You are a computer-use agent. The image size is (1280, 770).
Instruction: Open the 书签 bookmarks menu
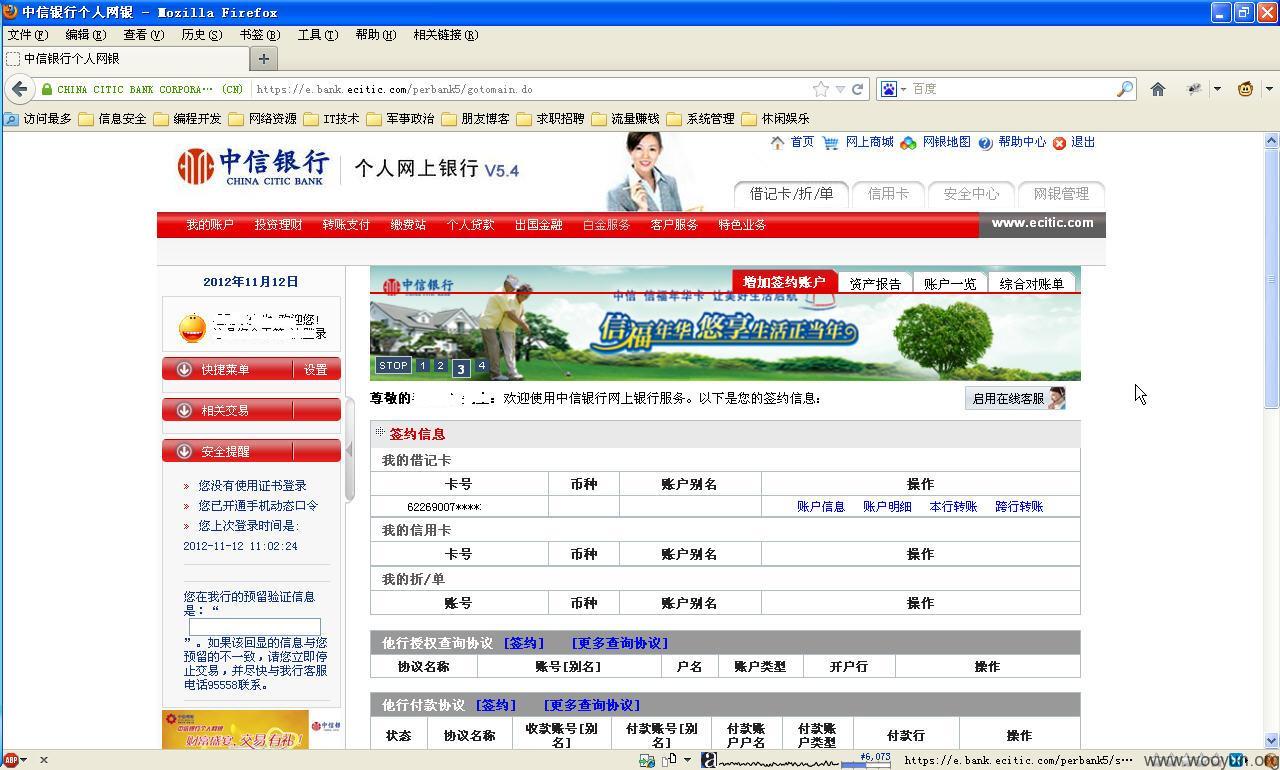[259, 35]
